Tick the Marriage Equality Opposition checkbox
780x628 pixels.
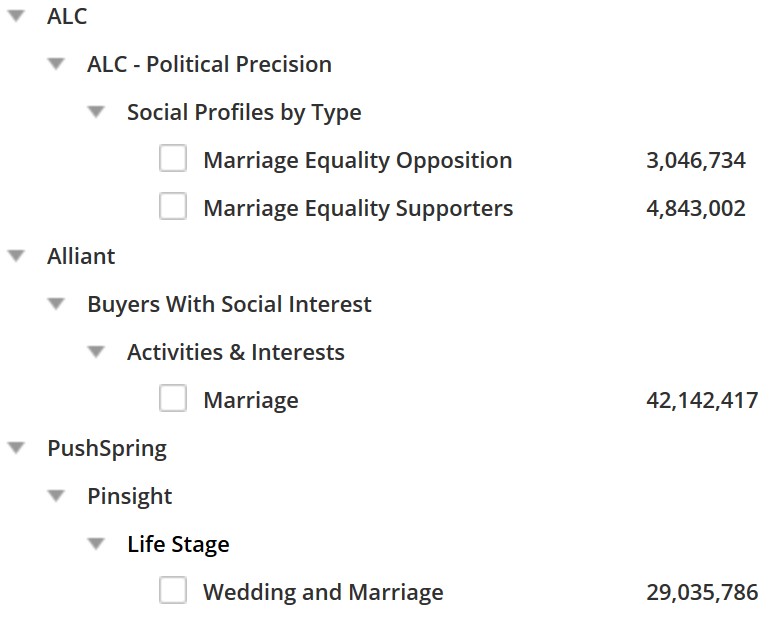point(173,159)
